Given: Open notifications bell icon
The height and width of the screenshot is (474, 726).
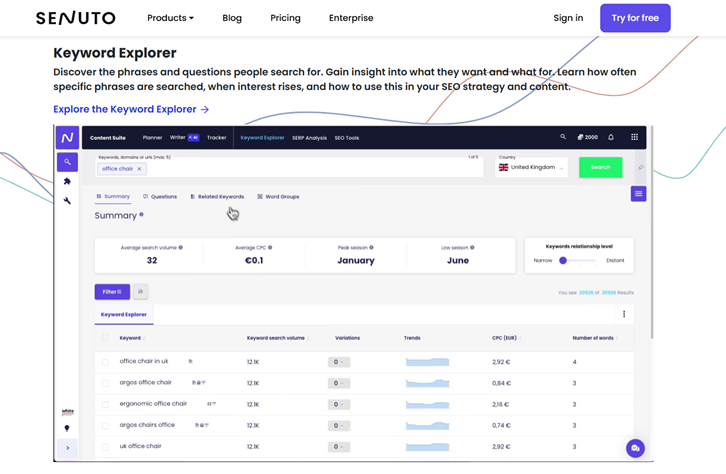Looking at the screenshot, I should point(611,137).
